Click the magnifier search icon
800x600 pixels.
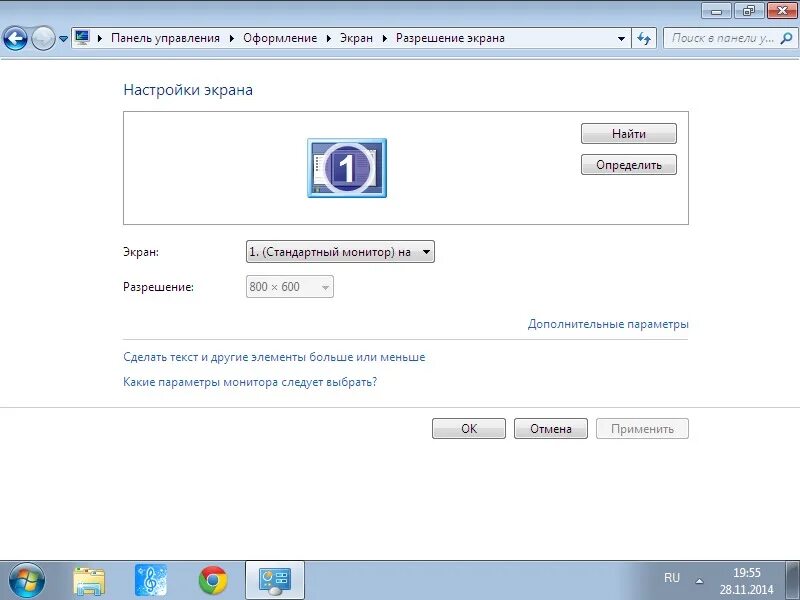787,38
